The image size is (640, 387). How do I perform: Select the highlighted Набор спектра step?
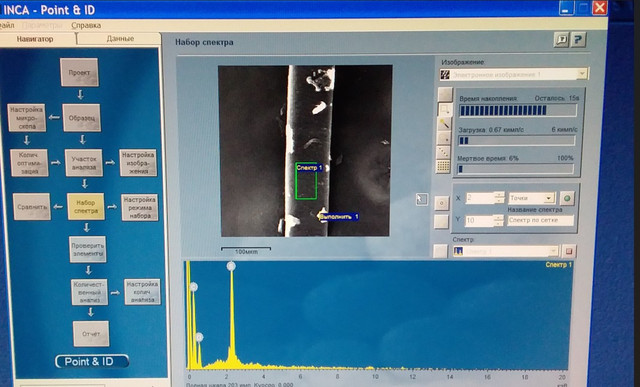pos(86,207)
